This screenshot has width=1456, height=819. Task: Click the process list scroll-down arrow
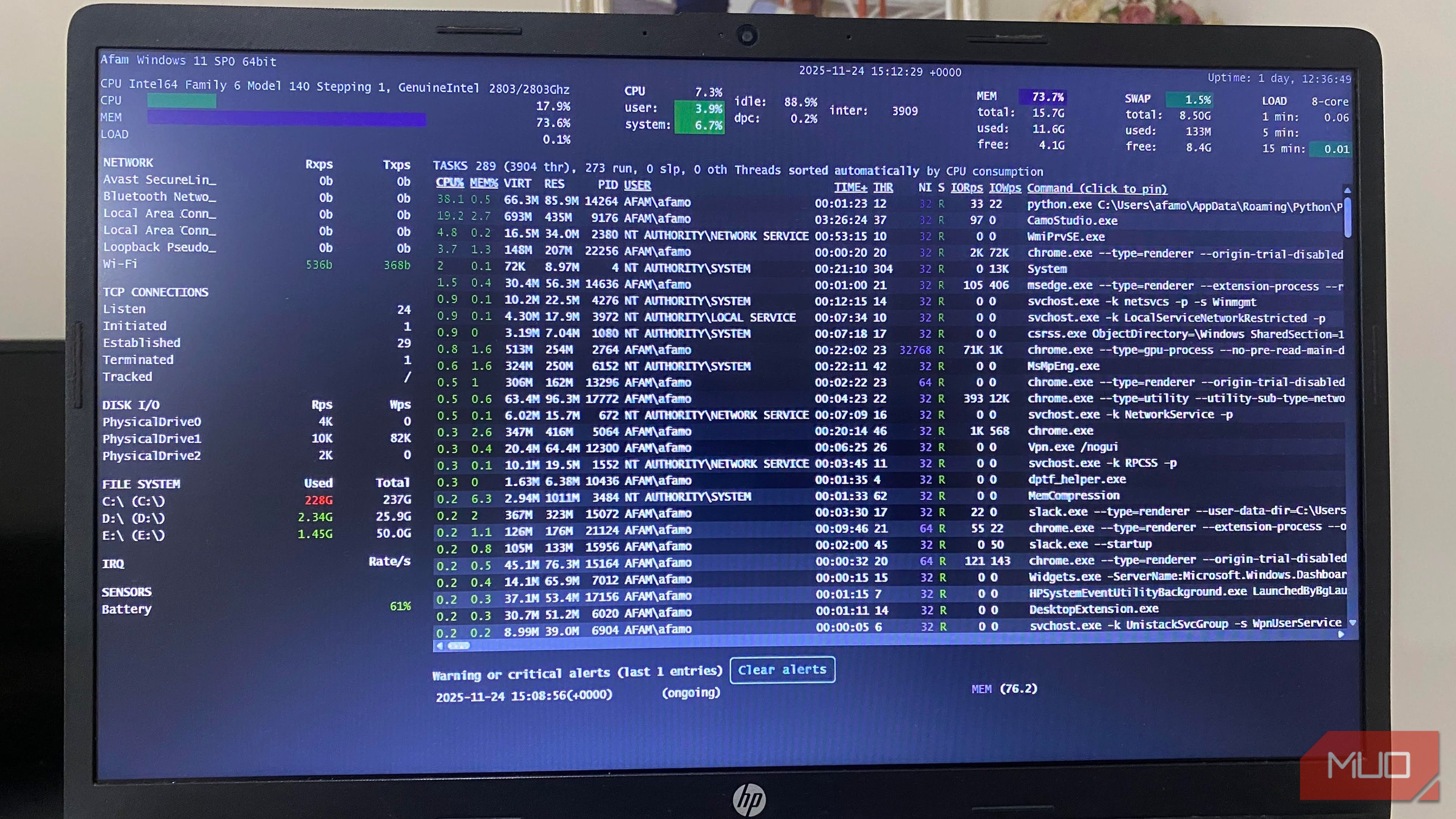[x=1352, y=622]
